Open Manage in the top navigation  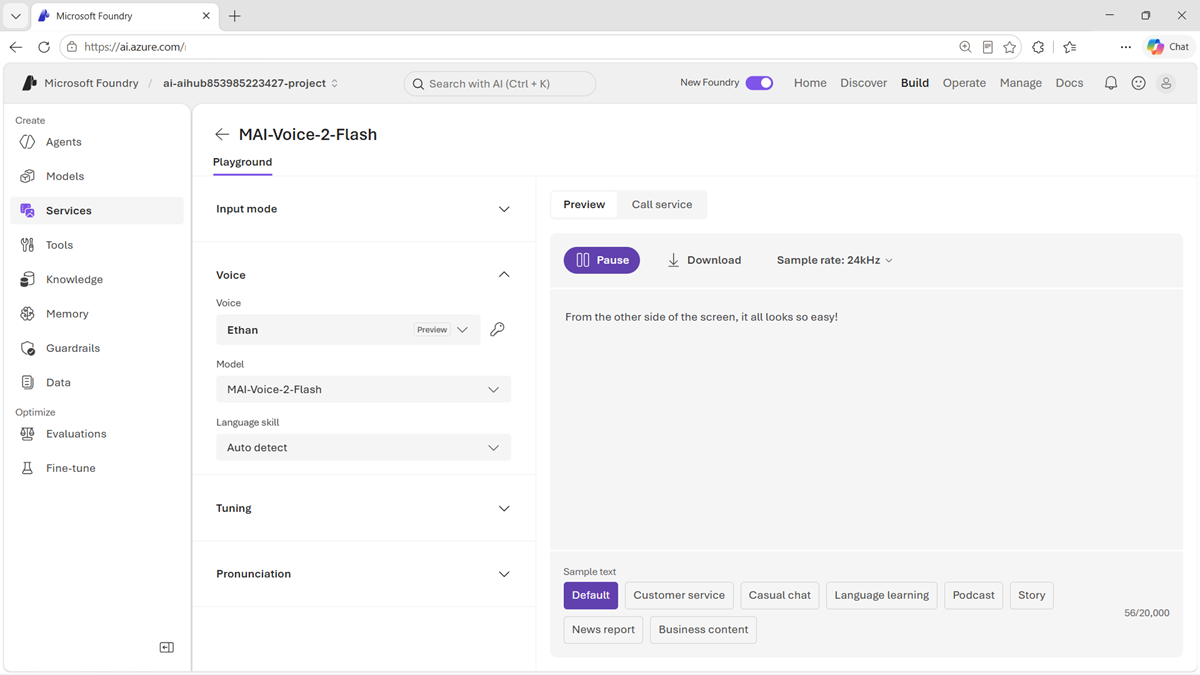[1021, 83]
